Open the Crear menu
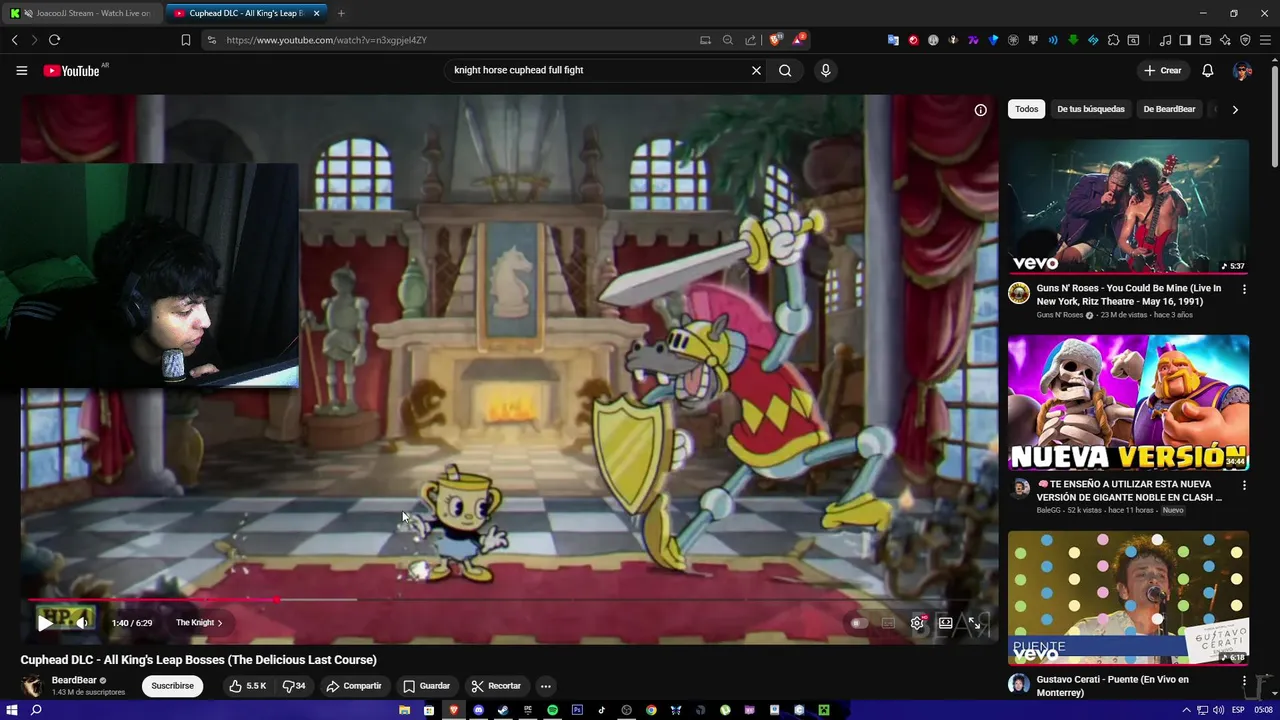1280x720 pixels. (x=1162, y=70)
